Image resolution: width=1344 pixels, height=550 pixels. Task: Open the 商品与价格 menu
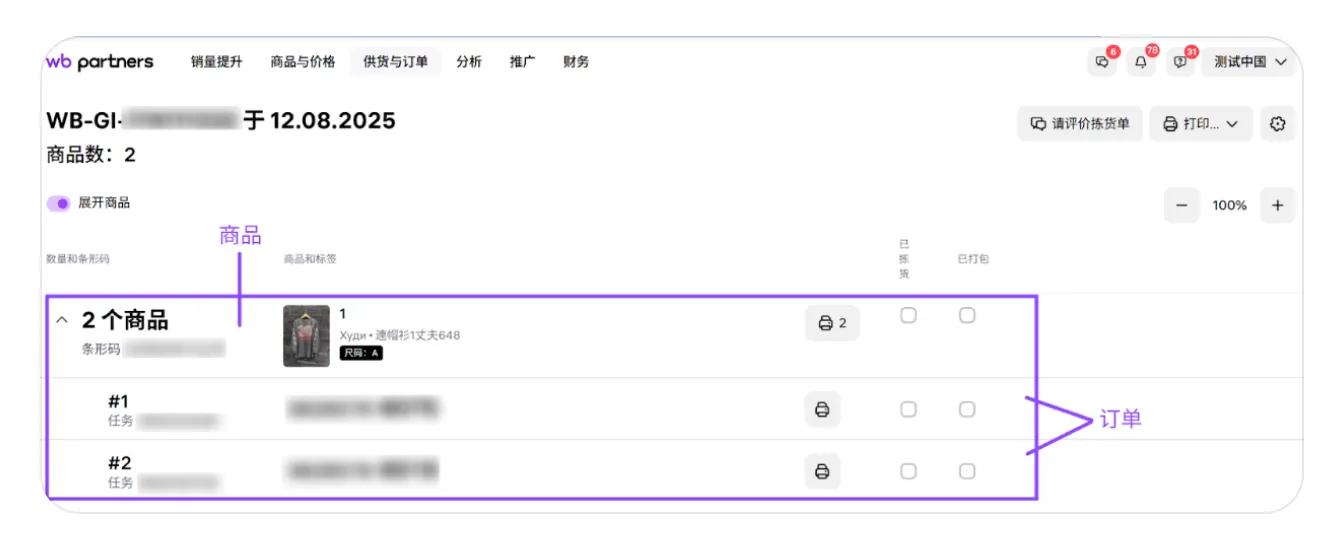pyautogui.click(x=303, y=62)
